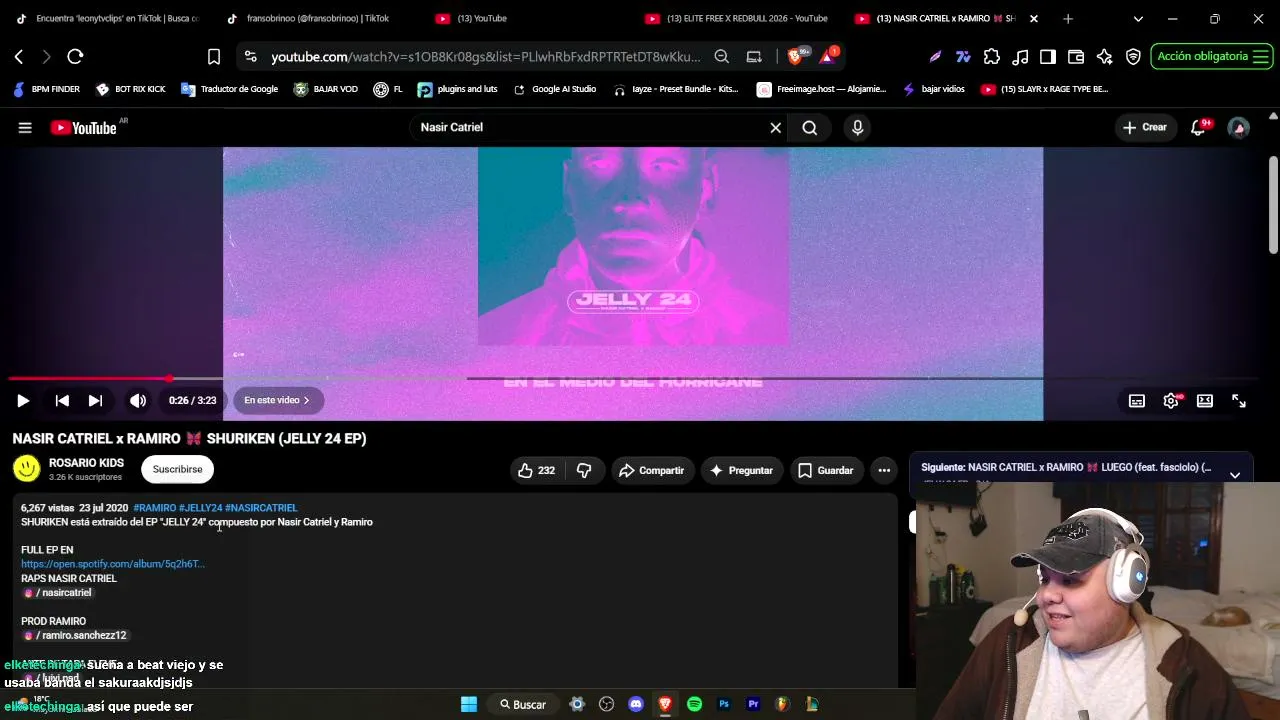This screenshot has height=720, width=1280.
Task: Click the Preguntar button
Action: [741, 470]
